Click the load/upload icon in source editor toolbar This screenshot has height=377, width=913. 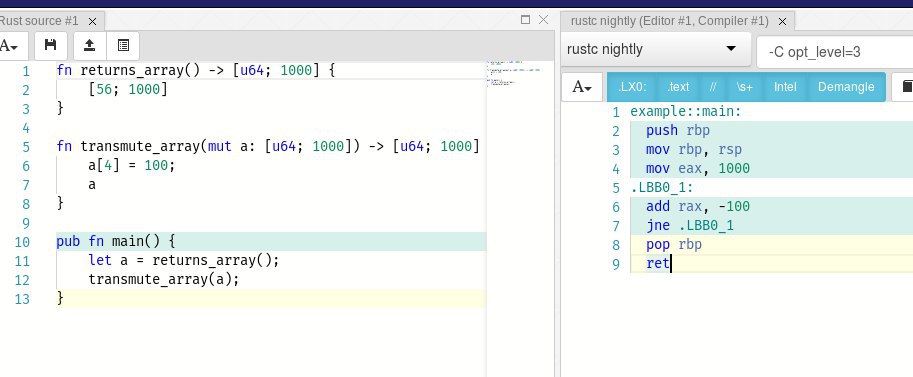point(90,45)
